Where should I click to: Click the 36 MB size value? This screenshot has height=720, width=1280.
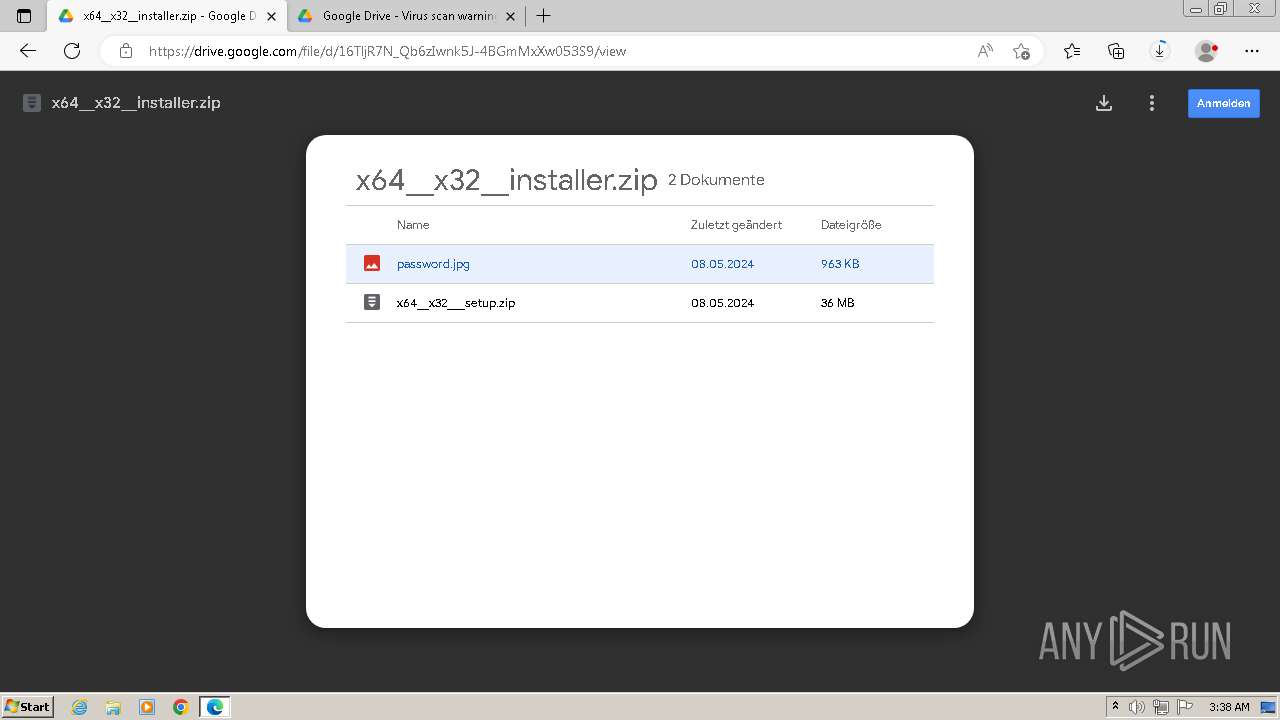[x=837, y=303]
